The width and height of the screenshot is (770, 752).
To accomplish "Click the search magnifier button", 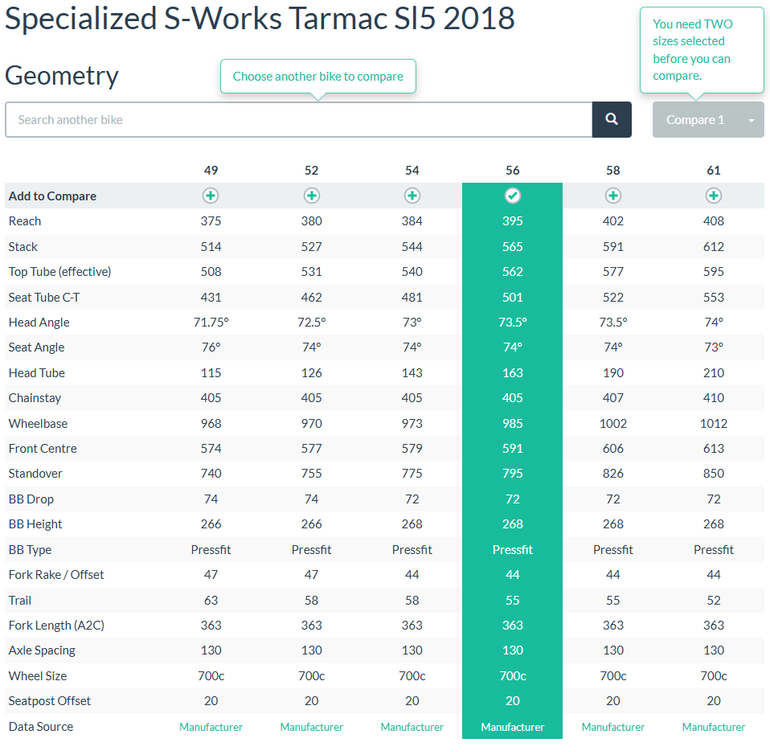I will 611,119.
